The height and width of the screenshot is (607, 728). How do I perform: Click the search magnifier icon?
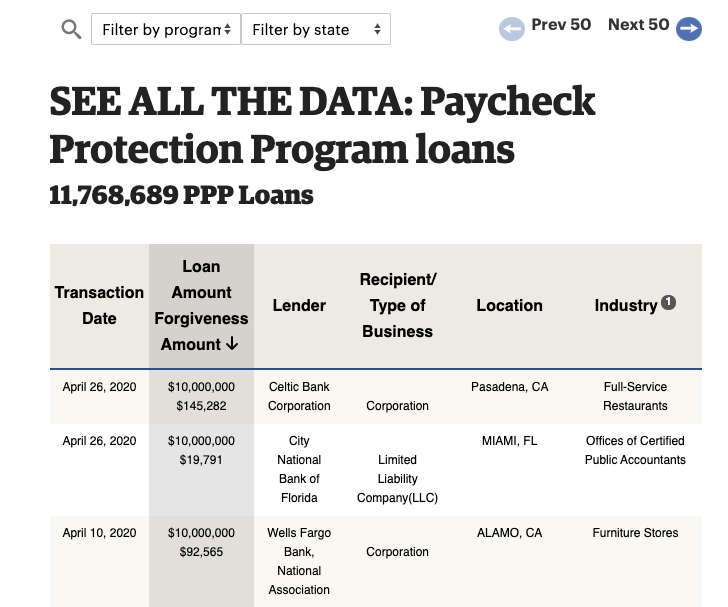[71, 29]
